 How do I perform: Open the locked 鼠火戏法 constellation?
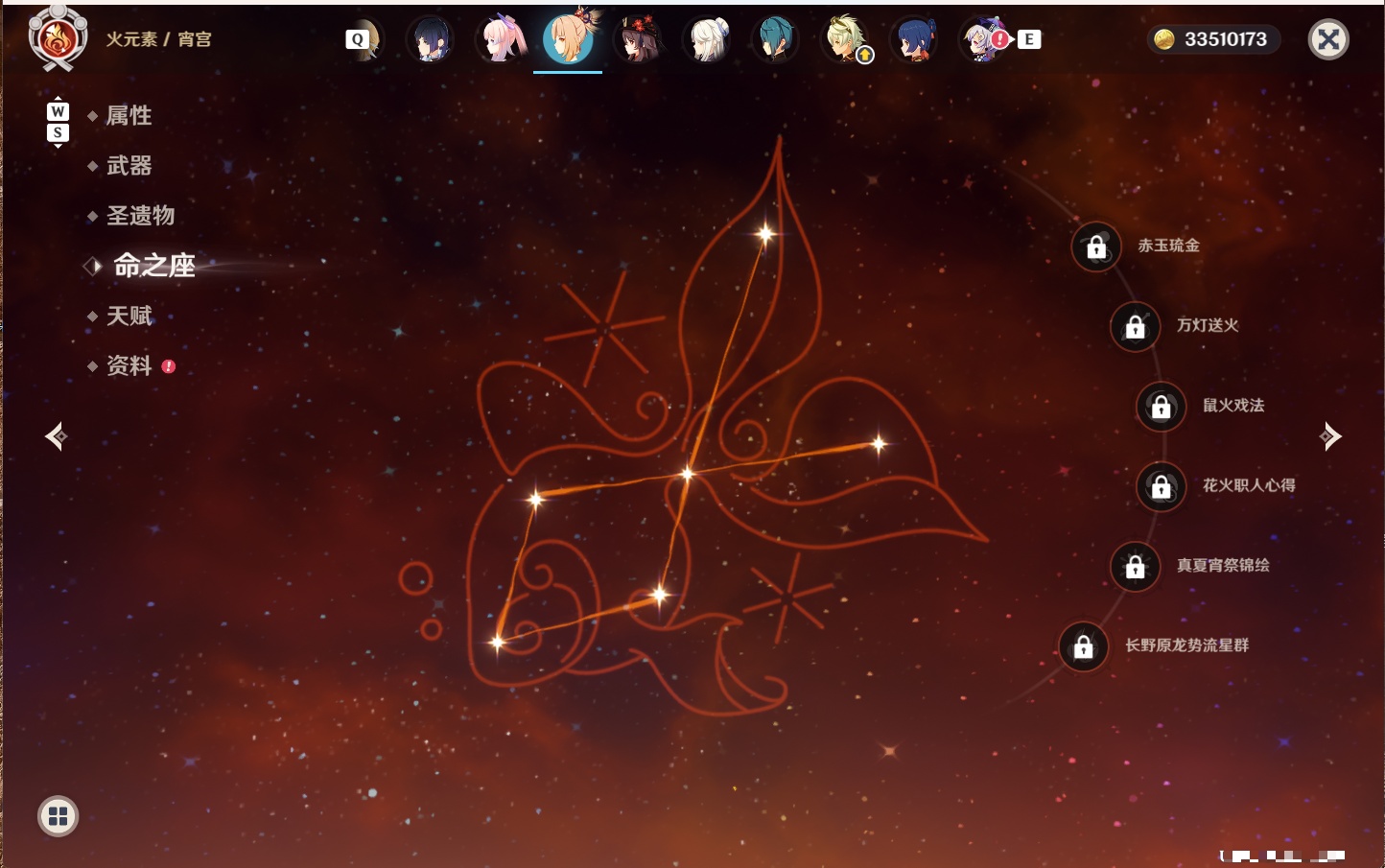tap(1161, 406)
